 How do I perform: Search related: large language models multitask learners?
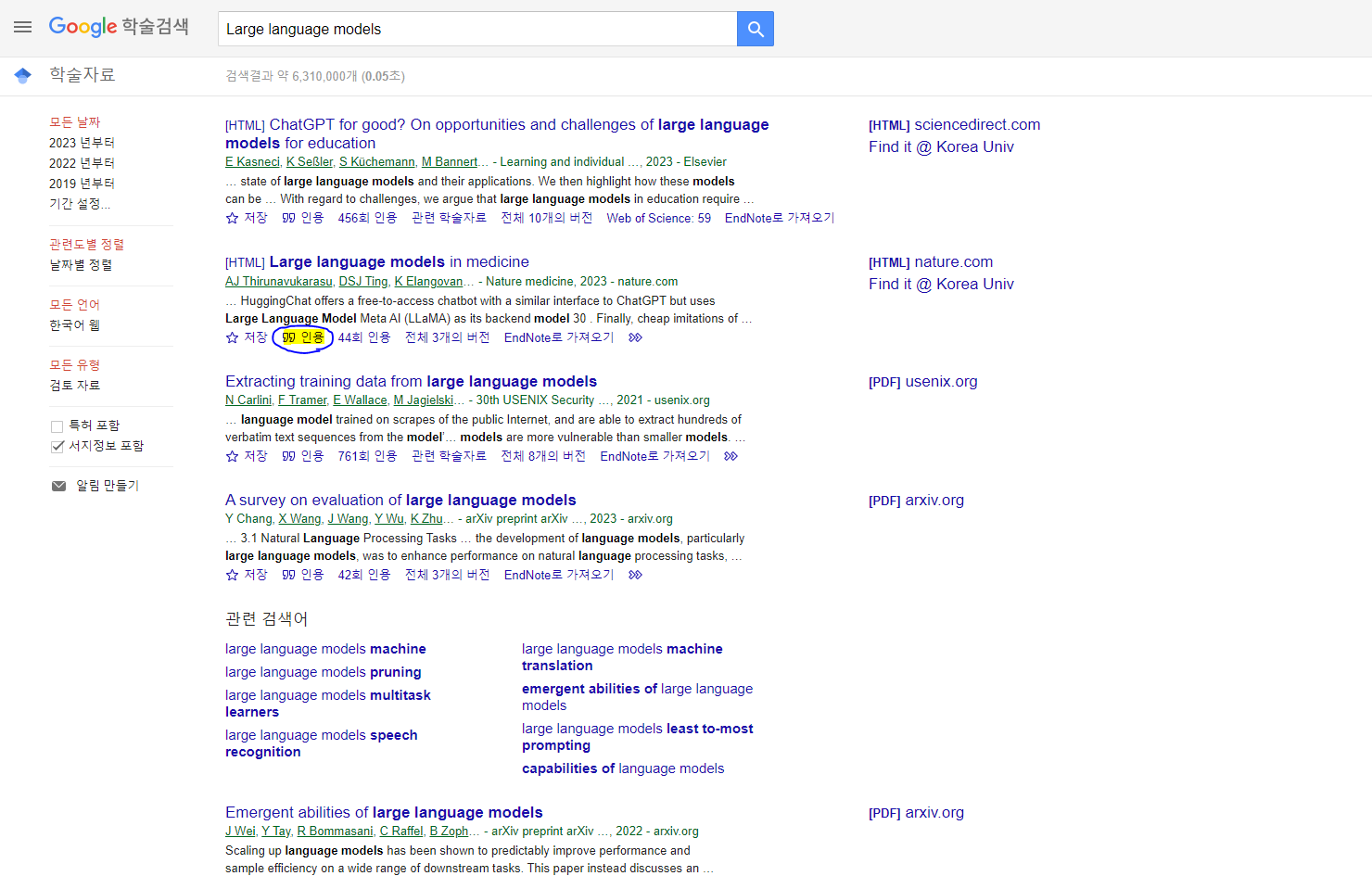click(328, 704)
